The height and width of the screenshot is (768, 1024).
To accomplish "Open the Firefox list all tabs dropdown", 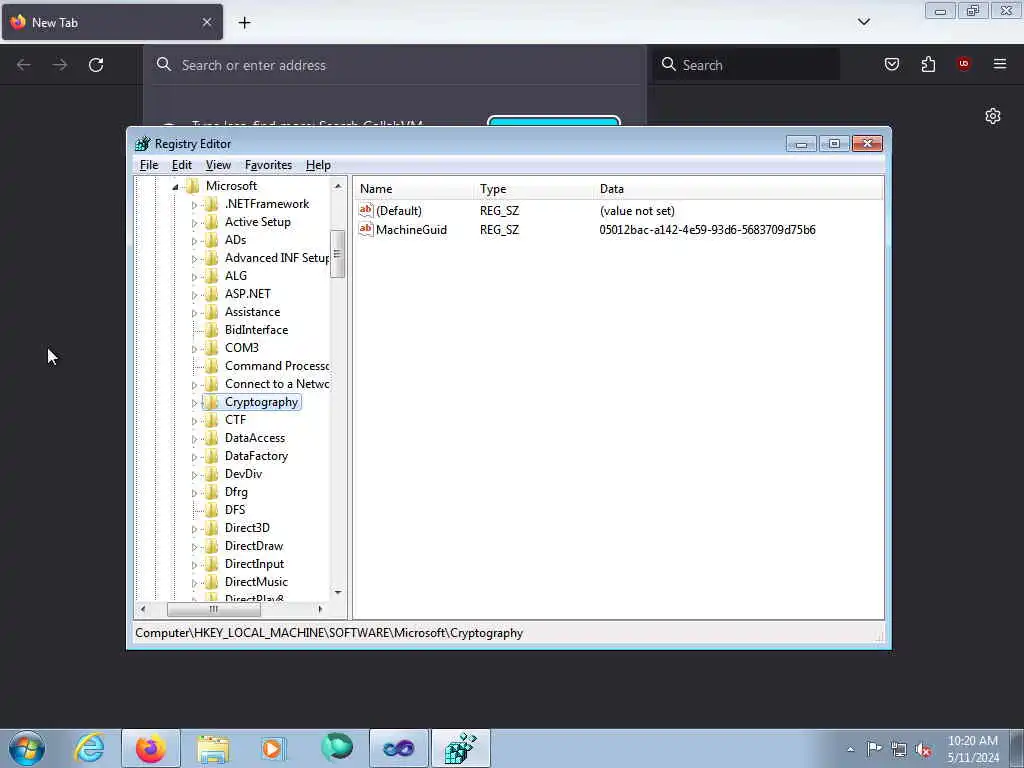I will coord(863,22).
